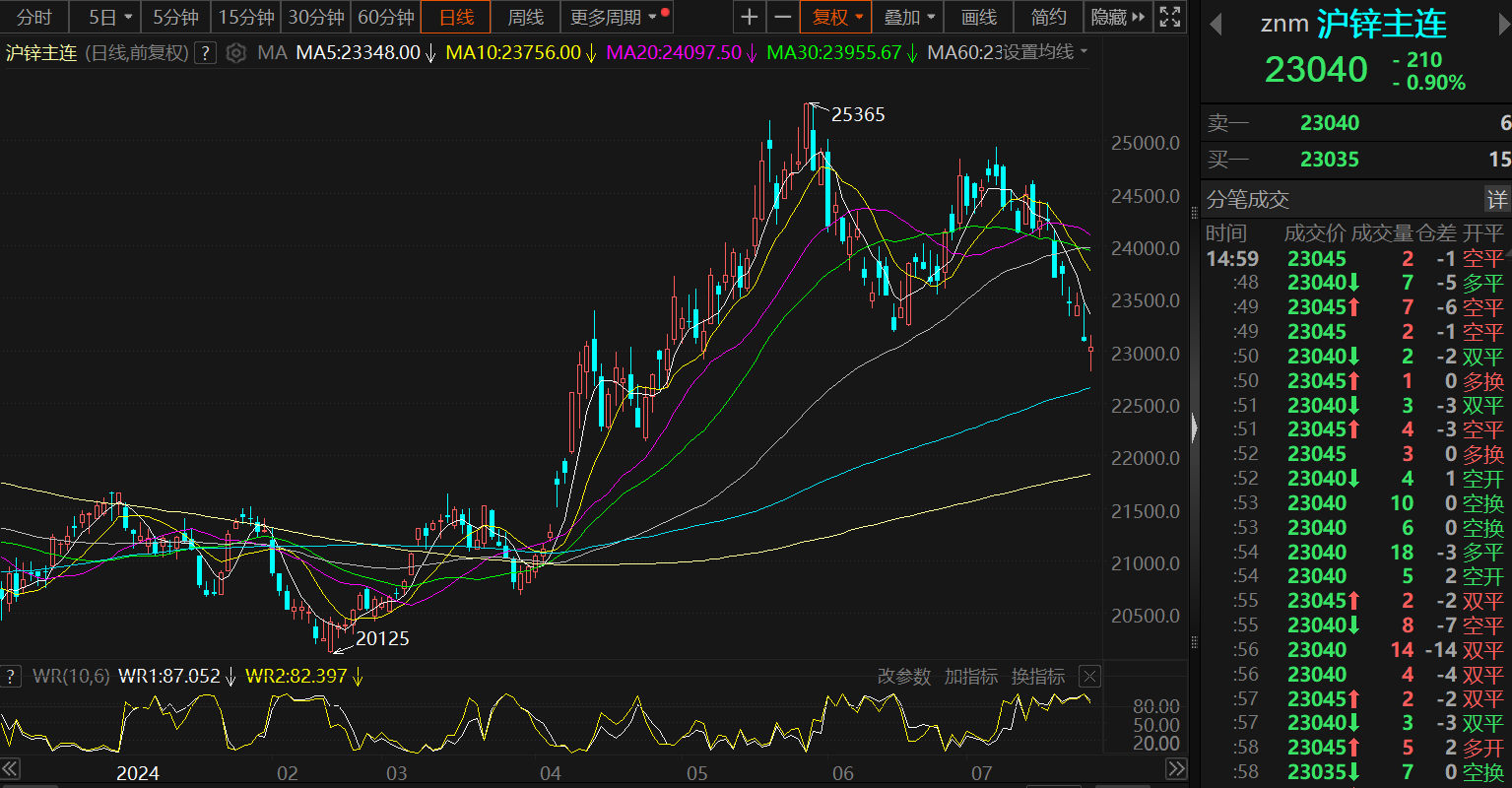
Task: Switch to 60分钟 period tab
Action: (385, 17)
